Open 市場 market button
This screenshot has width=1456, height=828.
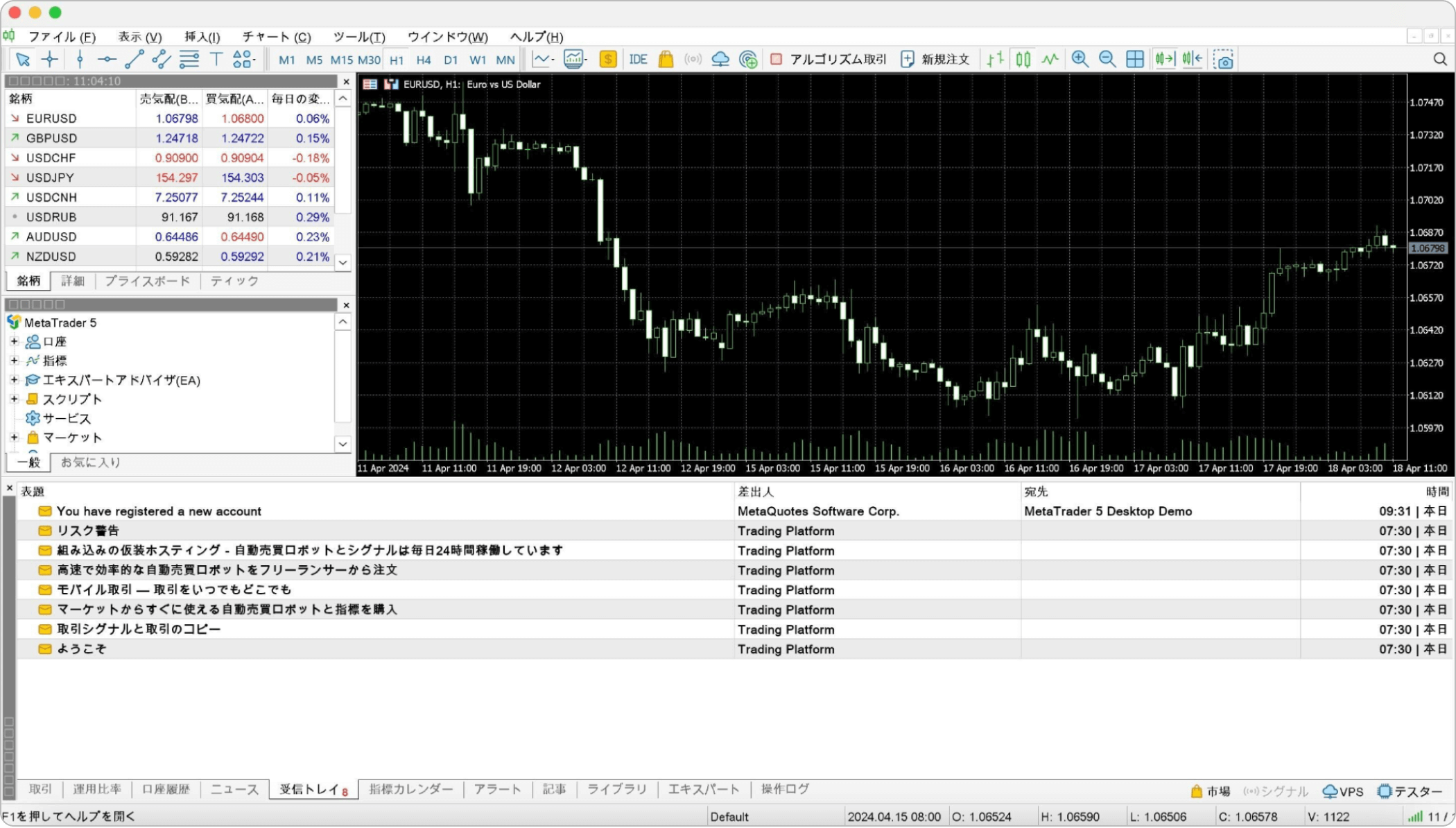click(x=1211, y=792)
